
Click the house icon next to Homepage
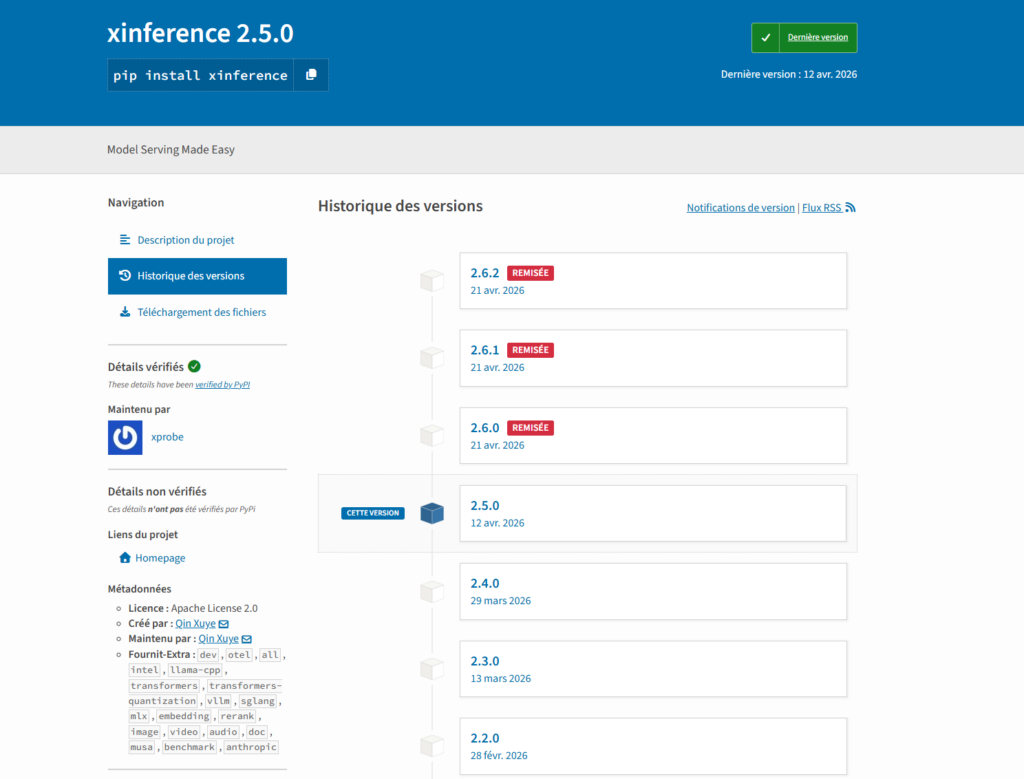pos(125,558)
